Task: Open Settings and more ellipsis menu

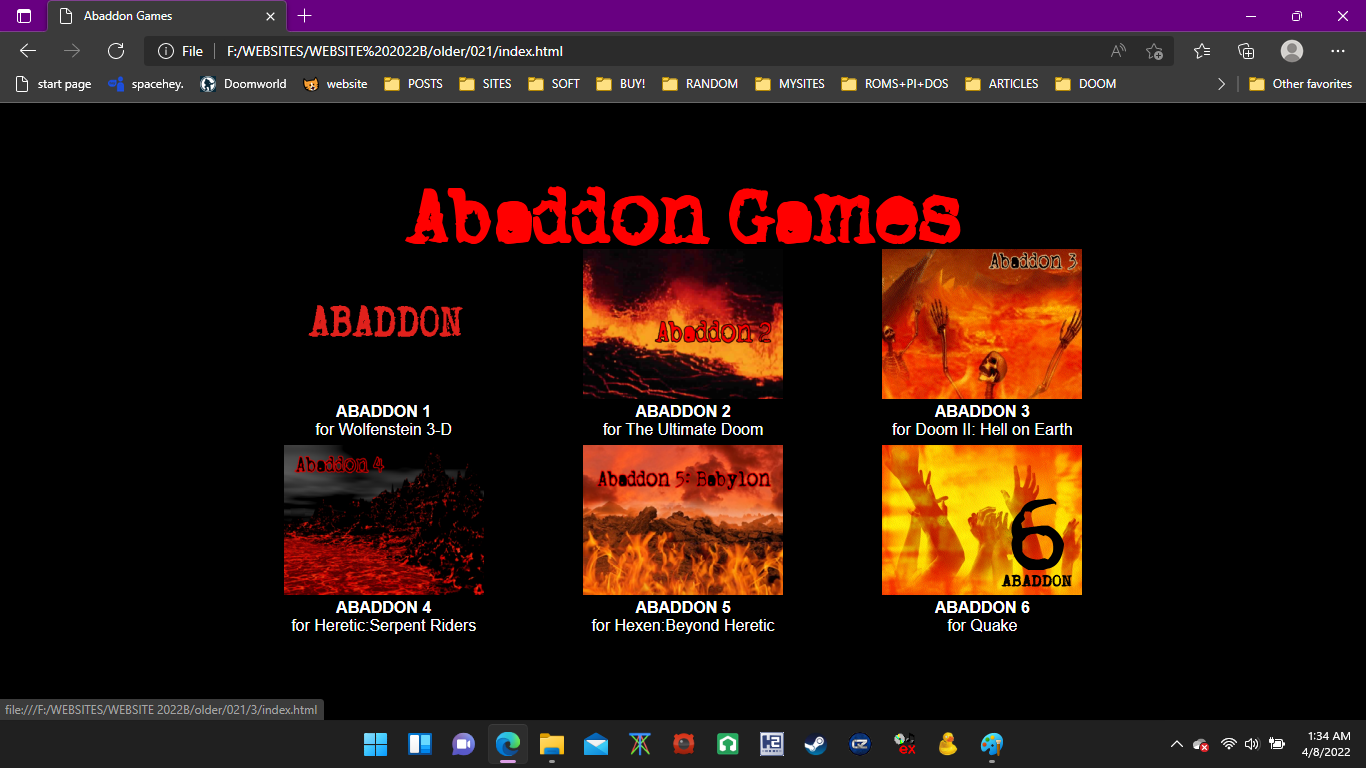Action: click(x=1338, y=51)
